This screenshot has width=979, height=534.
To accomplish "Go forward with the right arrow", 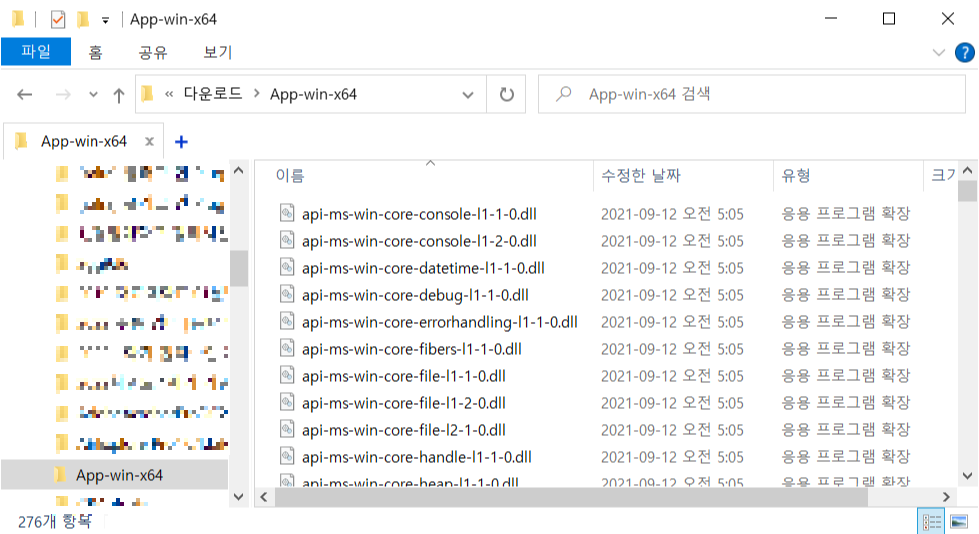I will [63, 95].
